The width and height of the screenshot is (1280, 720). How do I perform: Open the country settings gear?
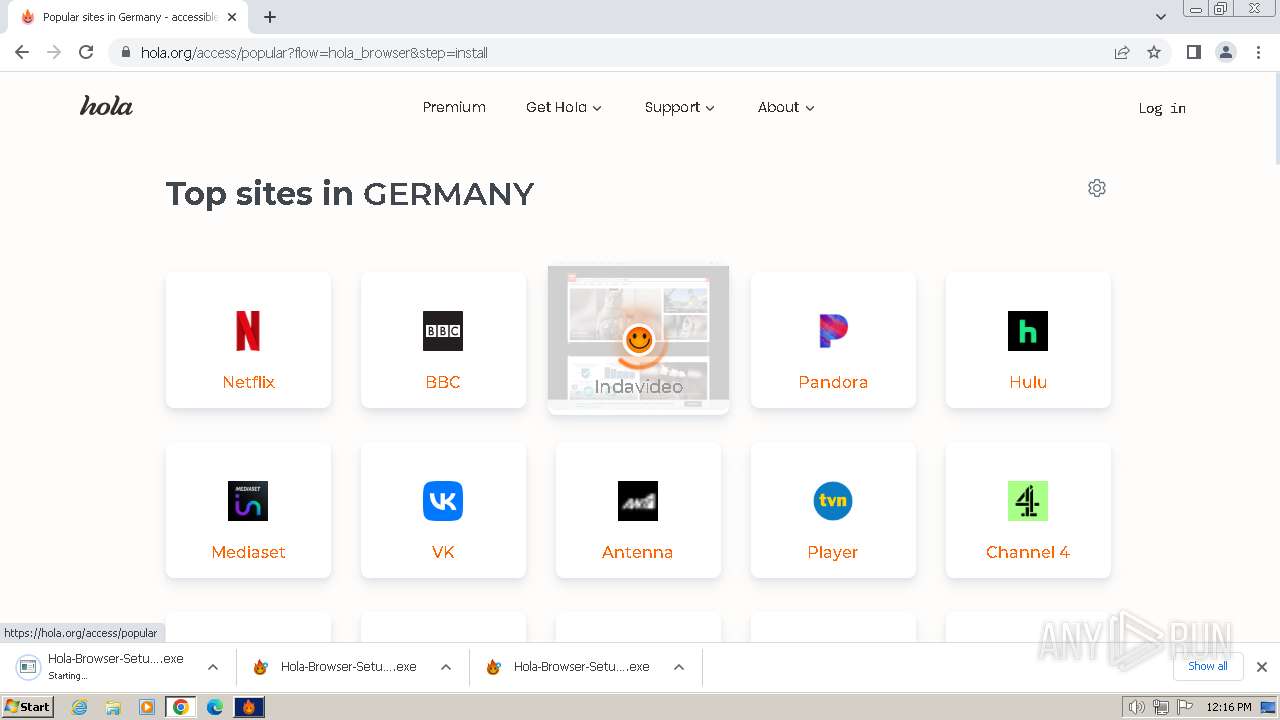[x=1097, y=188]
